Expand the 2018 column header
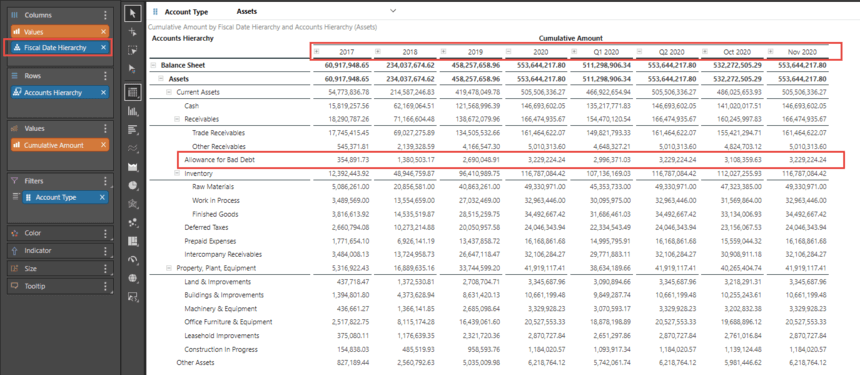The image size is (860, 375). click(x=378, y=52)
